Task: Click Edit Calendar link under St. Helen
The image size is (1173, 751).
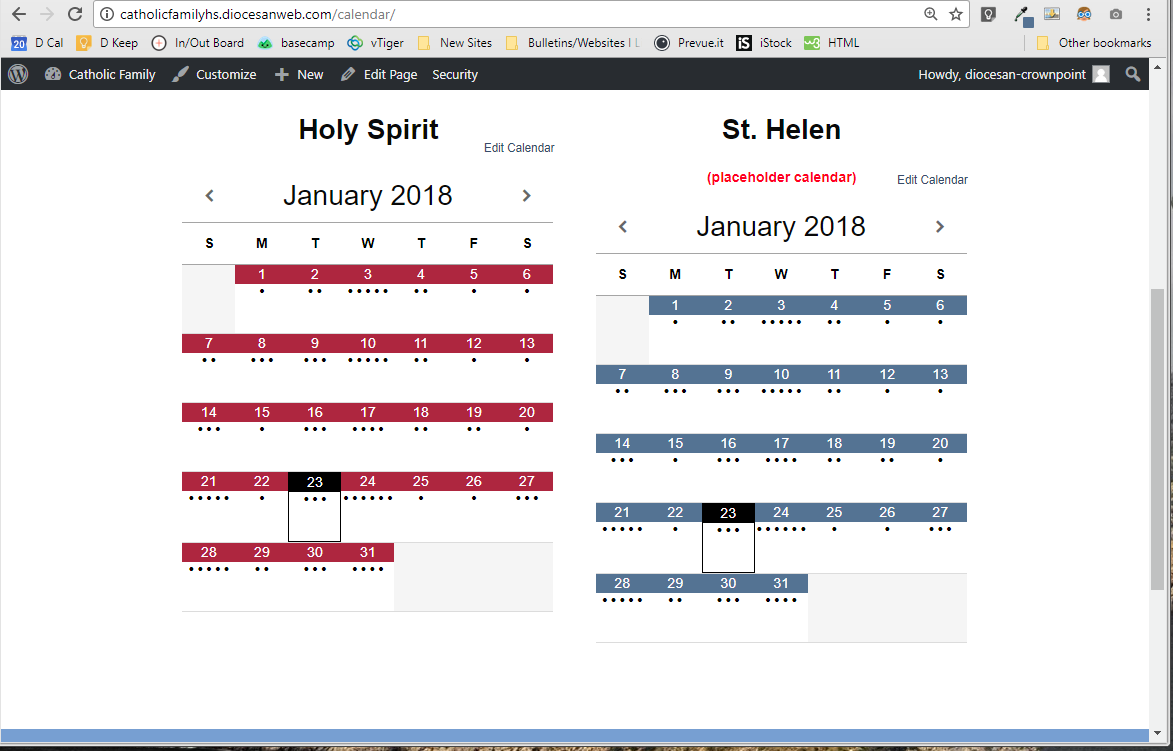Action: point(932,180)
